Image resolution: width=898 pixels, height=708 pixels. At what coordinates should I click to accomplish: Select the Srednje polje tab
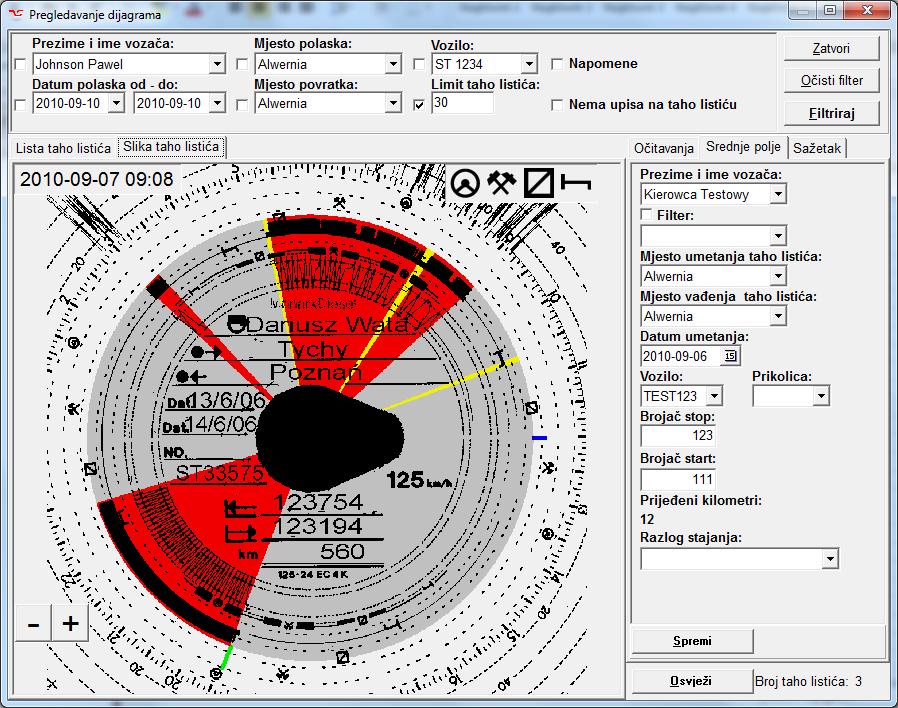(x=743, y=147)
